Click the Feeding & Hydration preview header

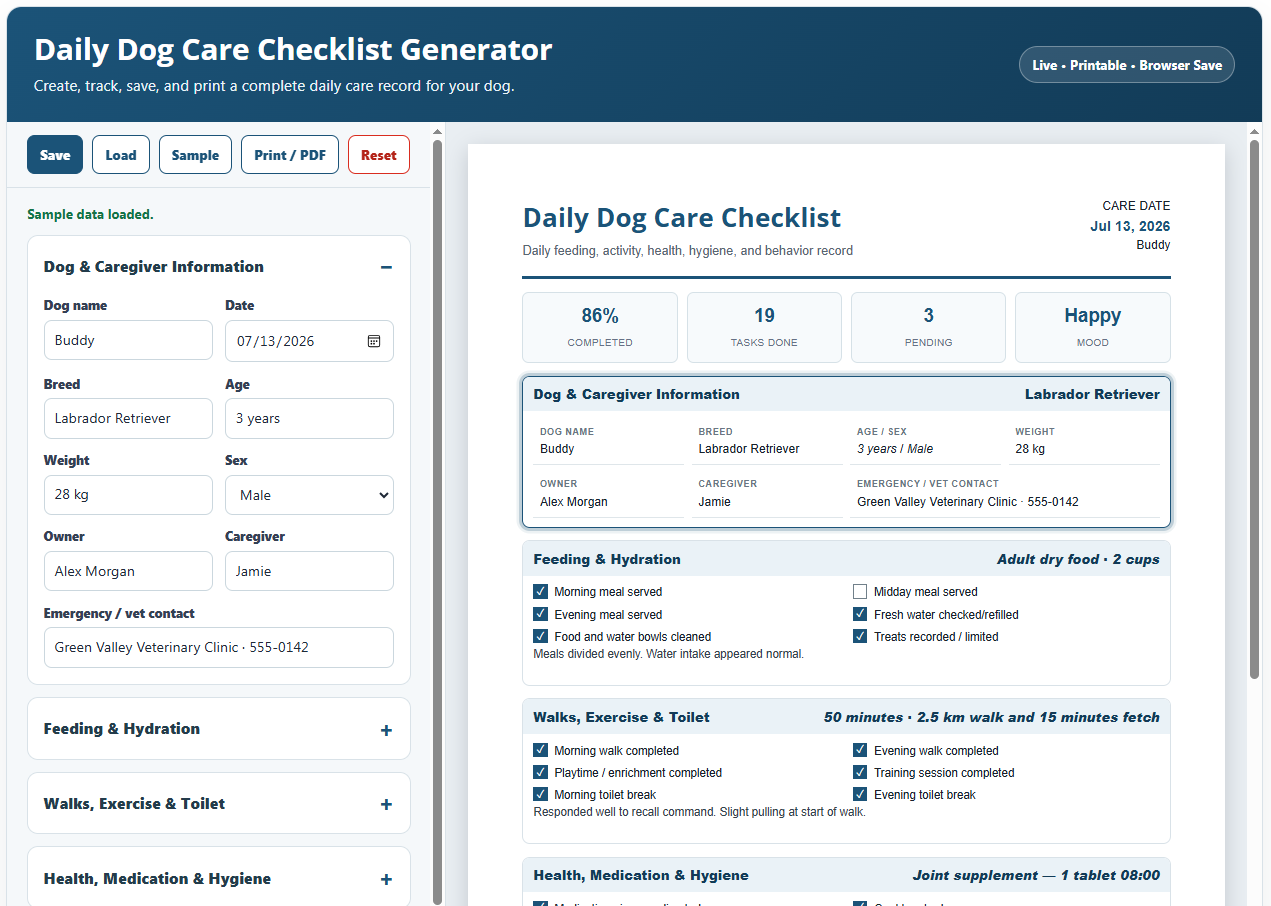tap(846, 559)
